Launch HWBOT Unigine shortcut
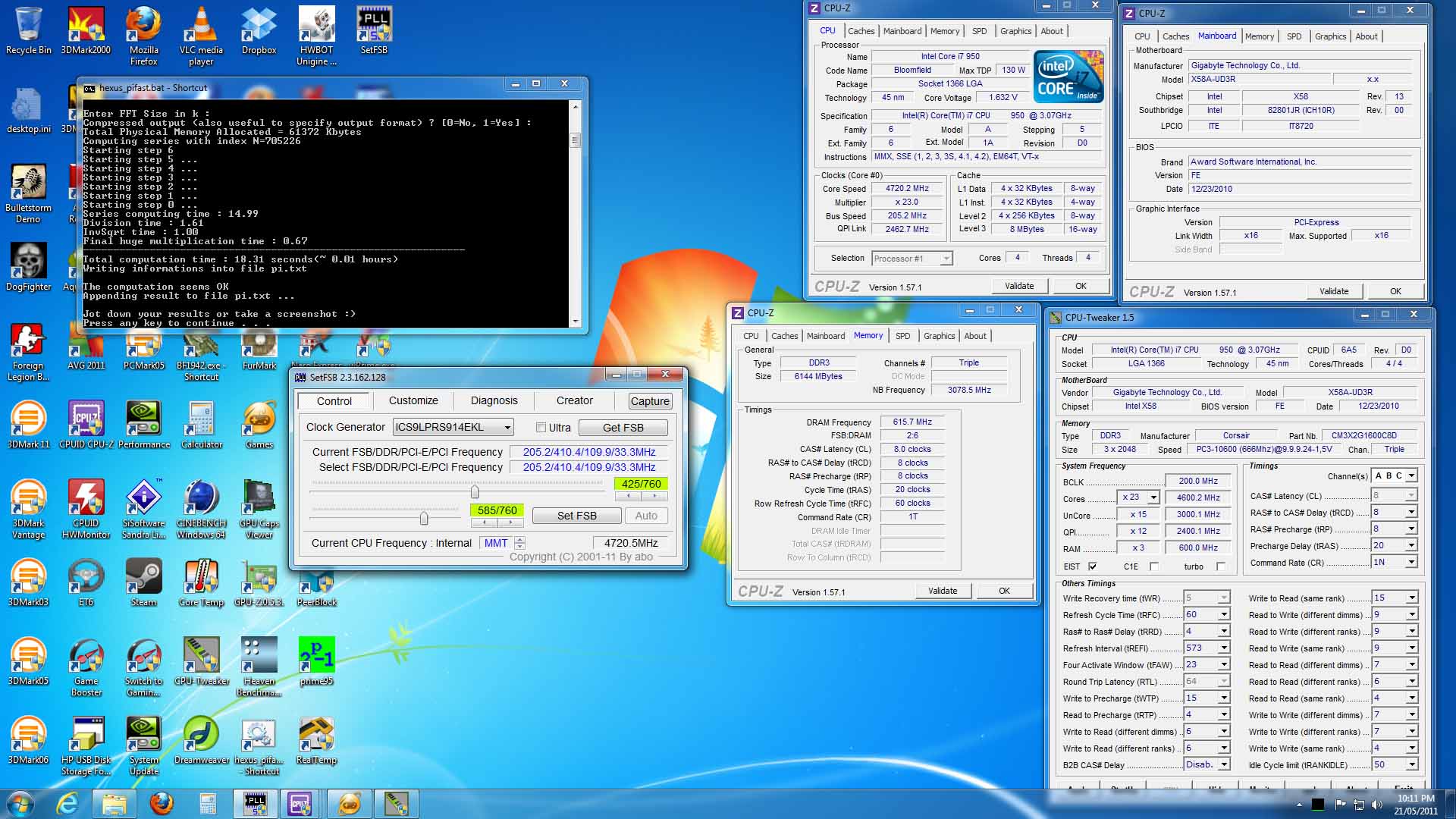Image resolution: width=1456 pixels, height=819 pixels. (316, 36)
